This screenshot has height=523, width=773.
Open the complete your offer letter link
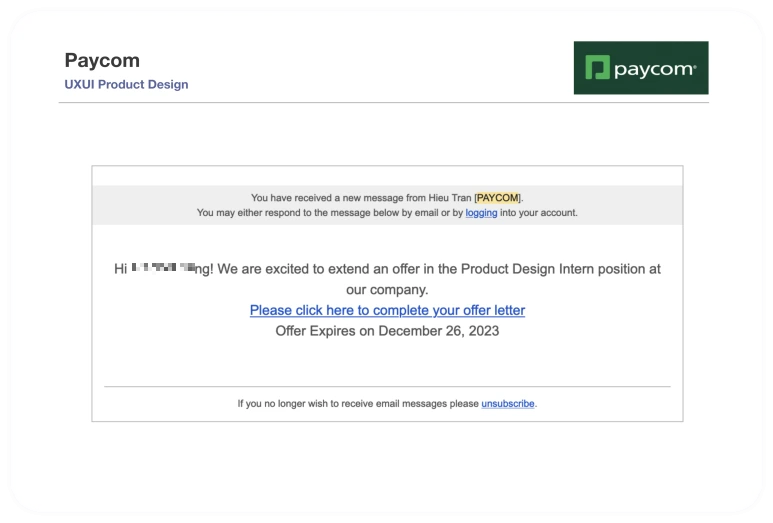point(387,310)
